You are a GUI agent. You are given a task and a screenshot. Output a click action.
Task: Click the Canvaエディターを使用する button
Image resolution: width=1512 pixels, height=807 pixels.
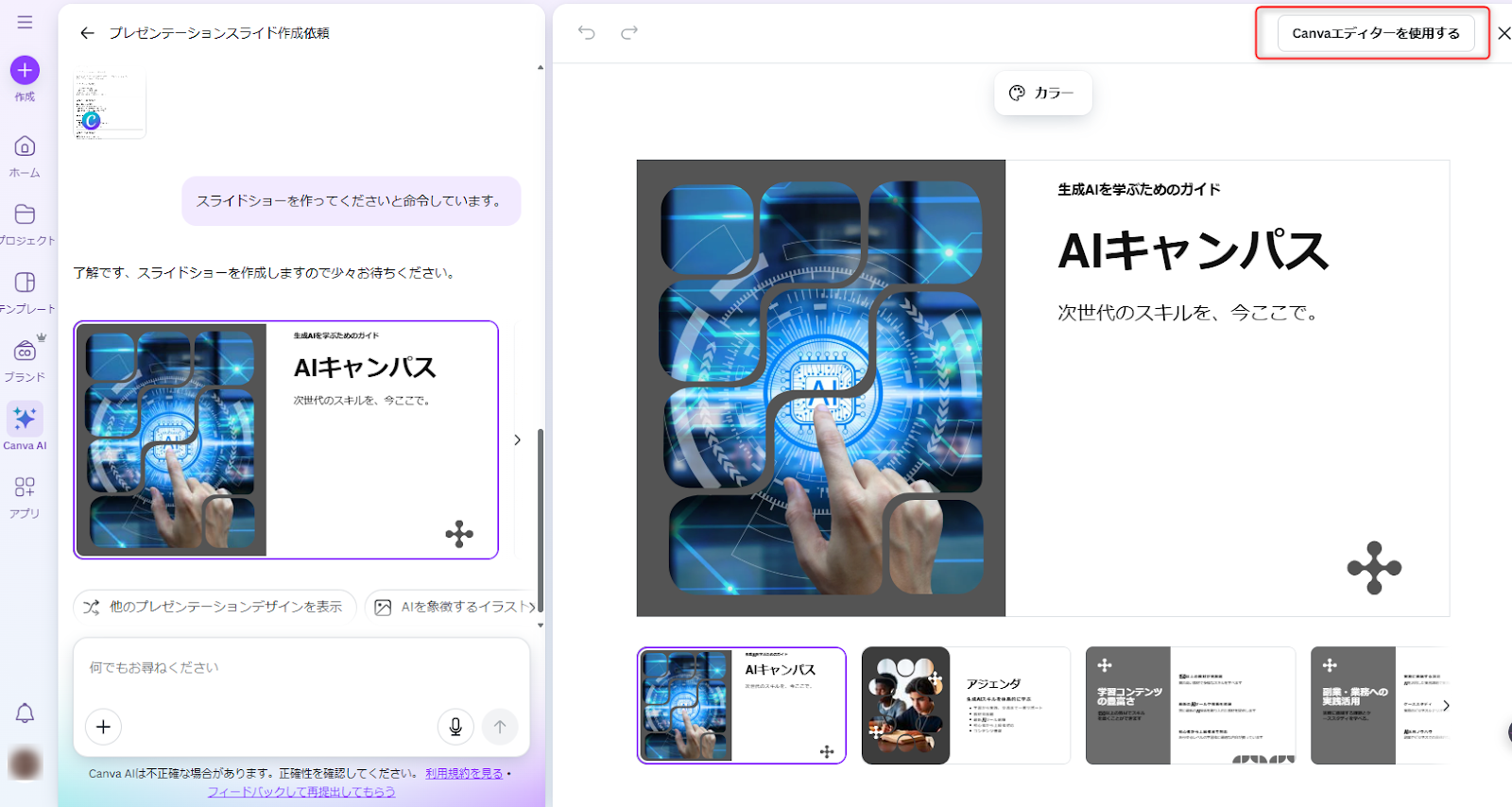(1375, 33)
